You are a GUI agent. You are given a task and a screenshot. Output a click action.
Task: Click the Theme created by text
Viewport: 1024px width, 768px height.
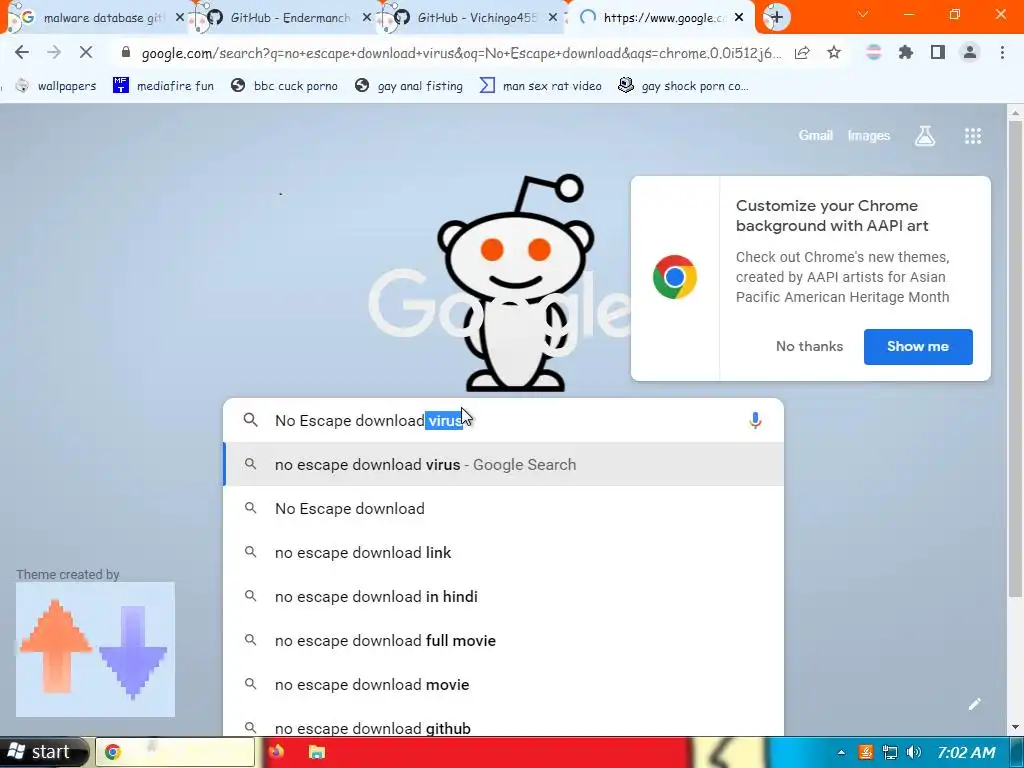point(68,575)
